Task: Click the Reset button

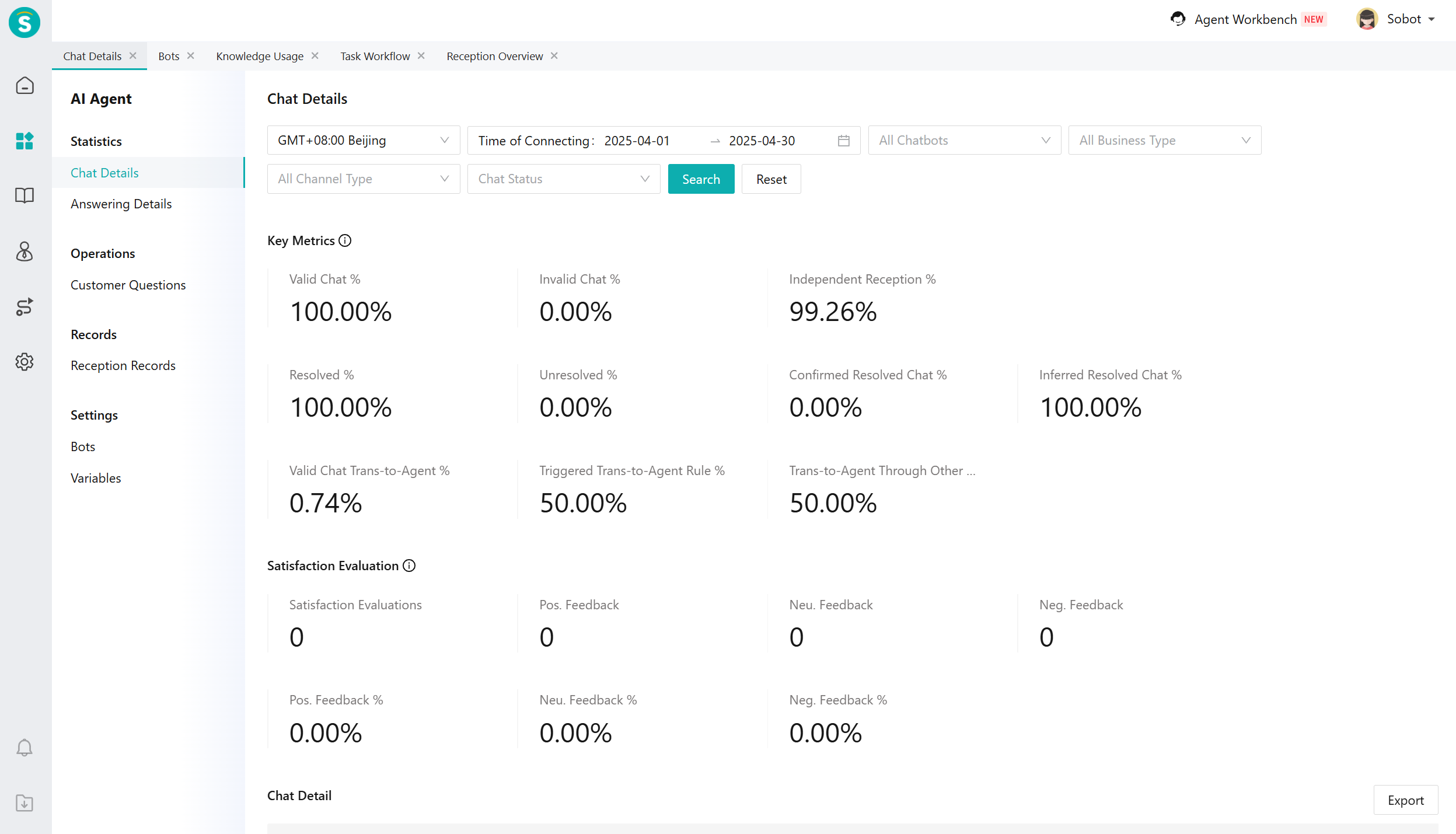Action: click(771, 179)
